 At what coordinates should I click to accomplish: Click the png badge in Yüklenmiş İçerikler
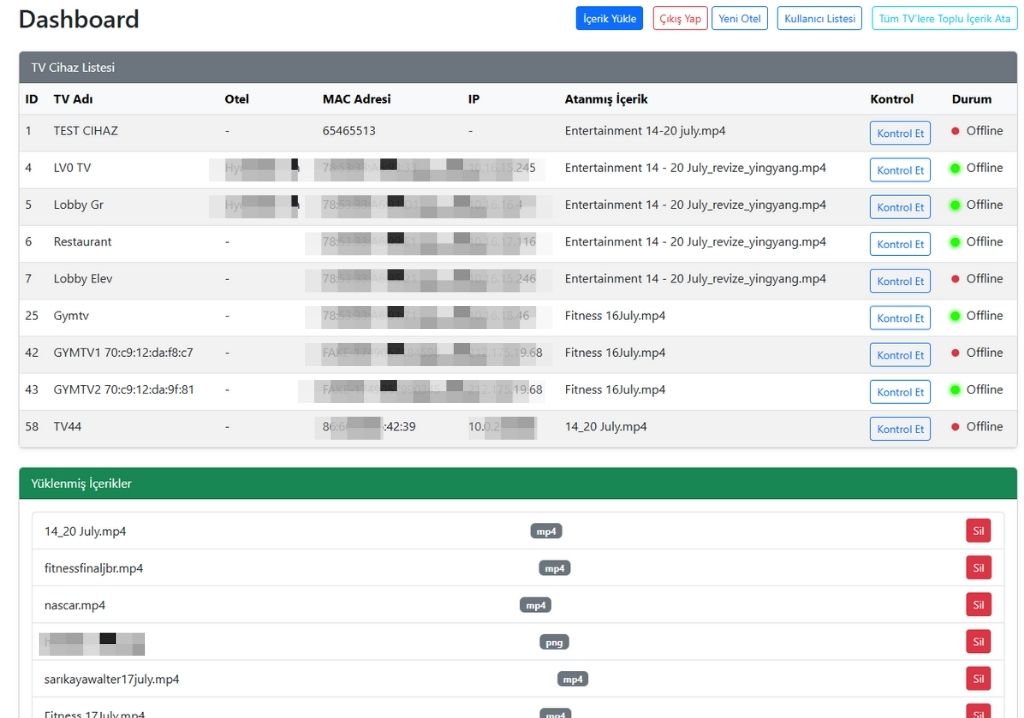pos(554,642)
